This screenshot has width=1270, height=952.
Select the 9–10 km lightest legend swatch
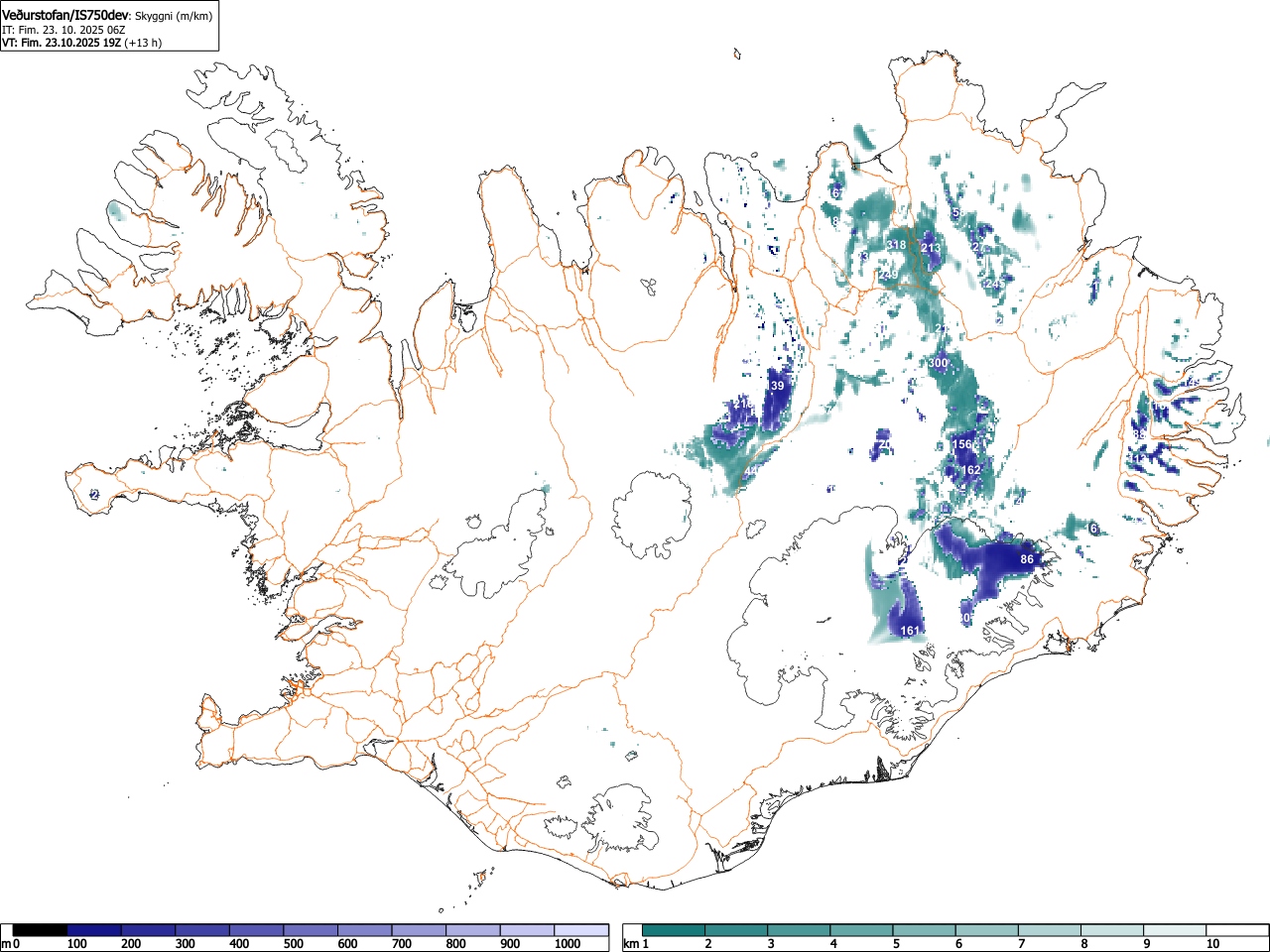pyautogui.click(x=1175, y=930)
